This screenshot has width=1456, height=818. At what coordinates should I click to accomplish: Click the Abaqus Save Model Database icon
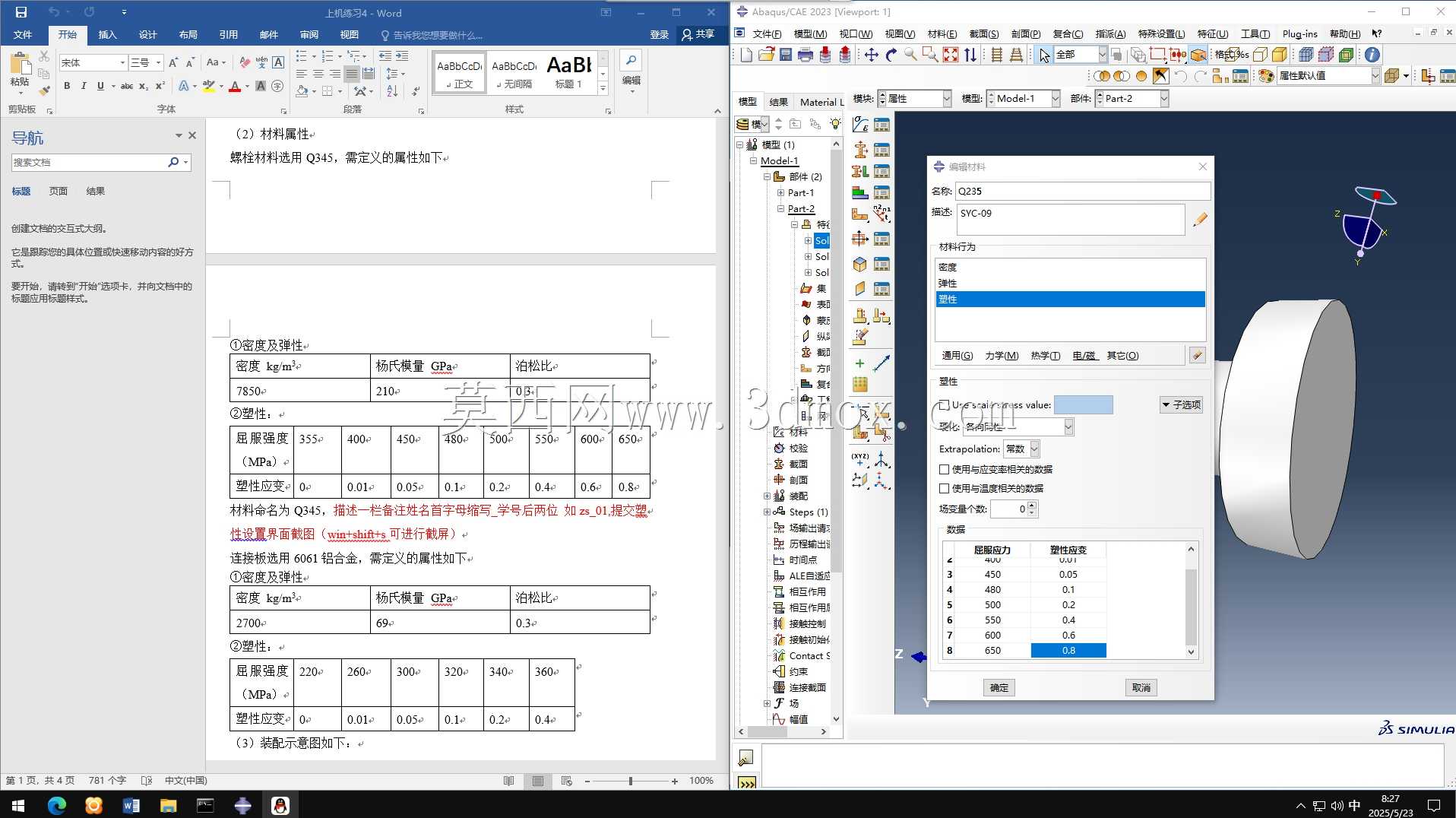pyautogui.click(x=786, y=55)
